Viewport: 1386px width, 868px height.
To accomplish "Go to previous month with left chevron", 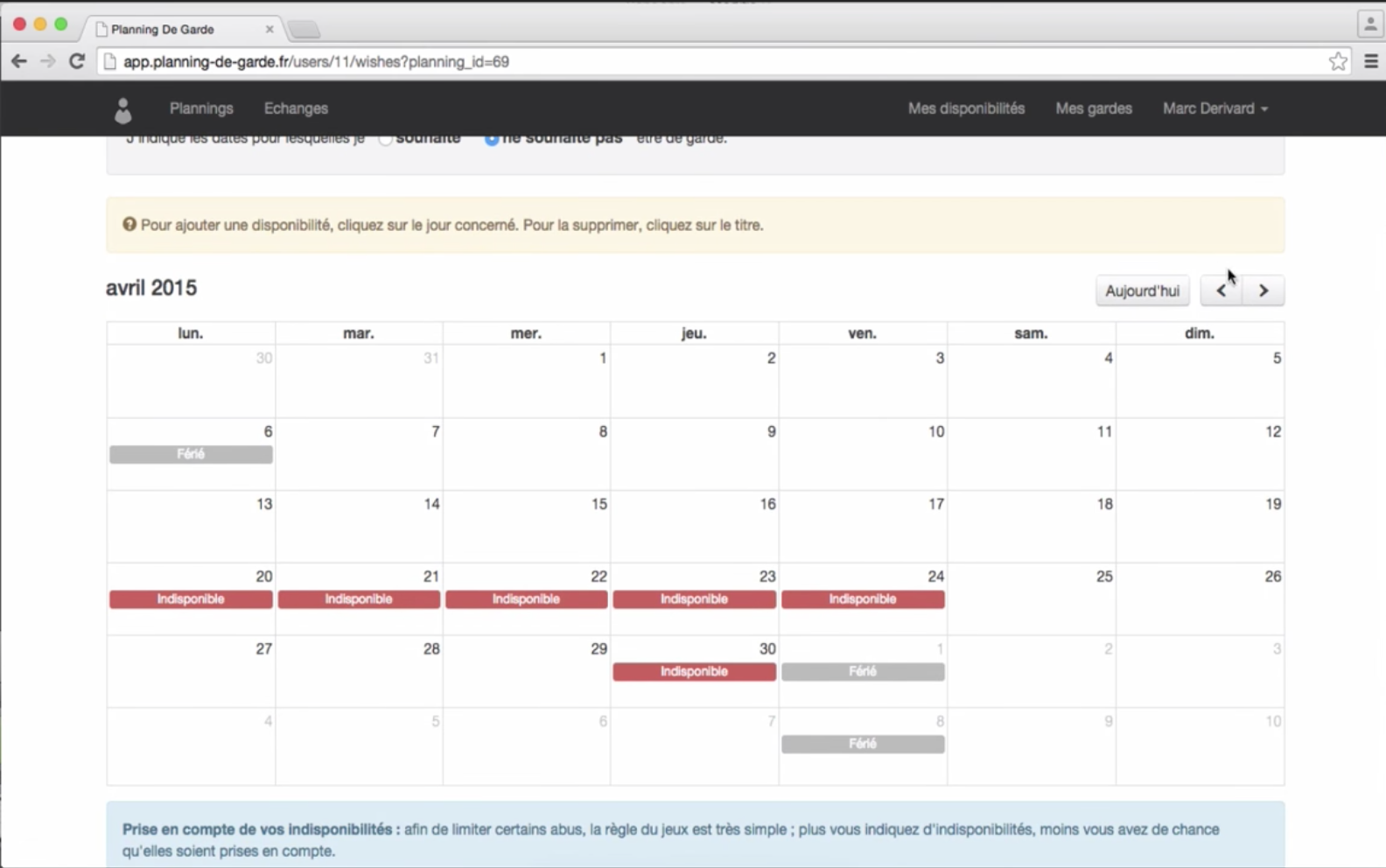I will 1221,290.
